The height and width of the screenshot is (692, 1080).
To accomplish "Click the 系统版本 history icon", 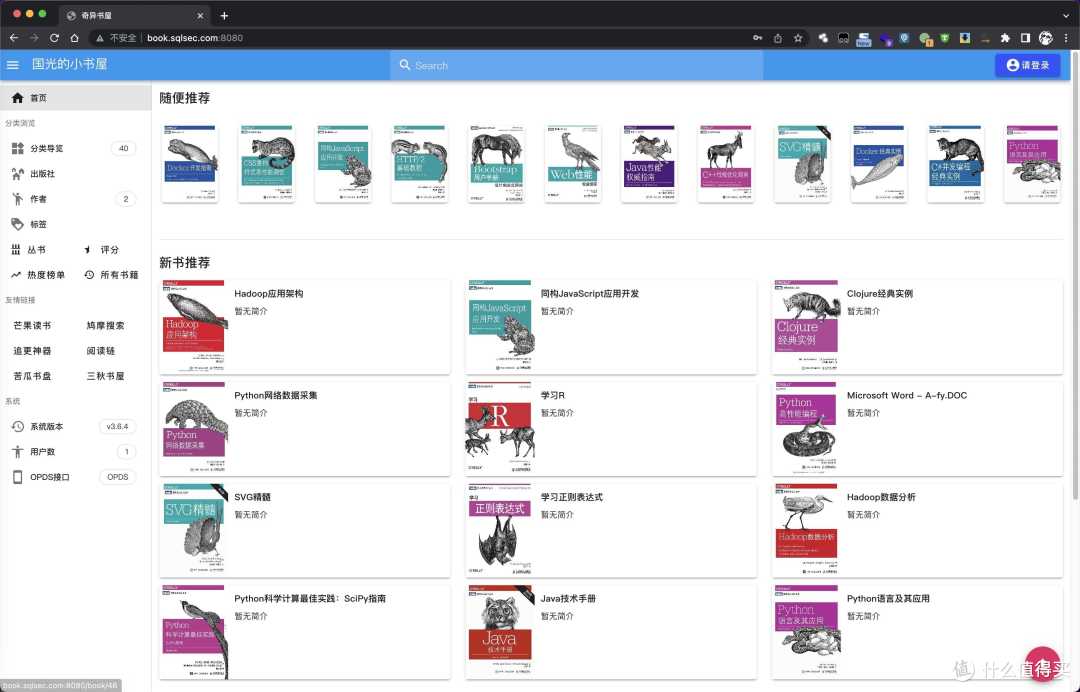I will click(17, 426).
